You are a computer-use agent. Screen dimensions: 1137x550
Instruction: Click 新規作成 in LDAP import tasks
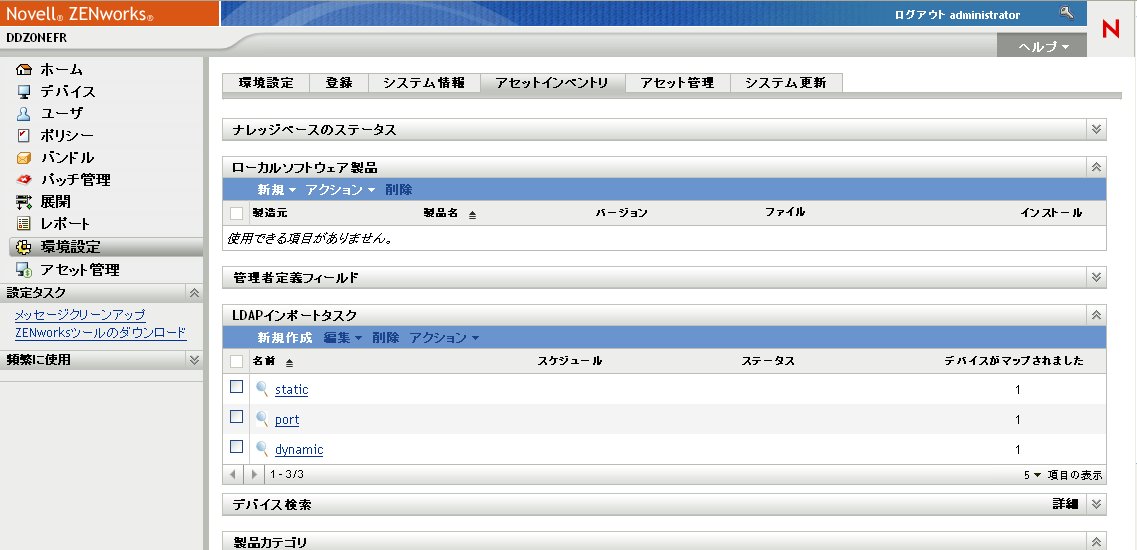click(x=284, y=338)
